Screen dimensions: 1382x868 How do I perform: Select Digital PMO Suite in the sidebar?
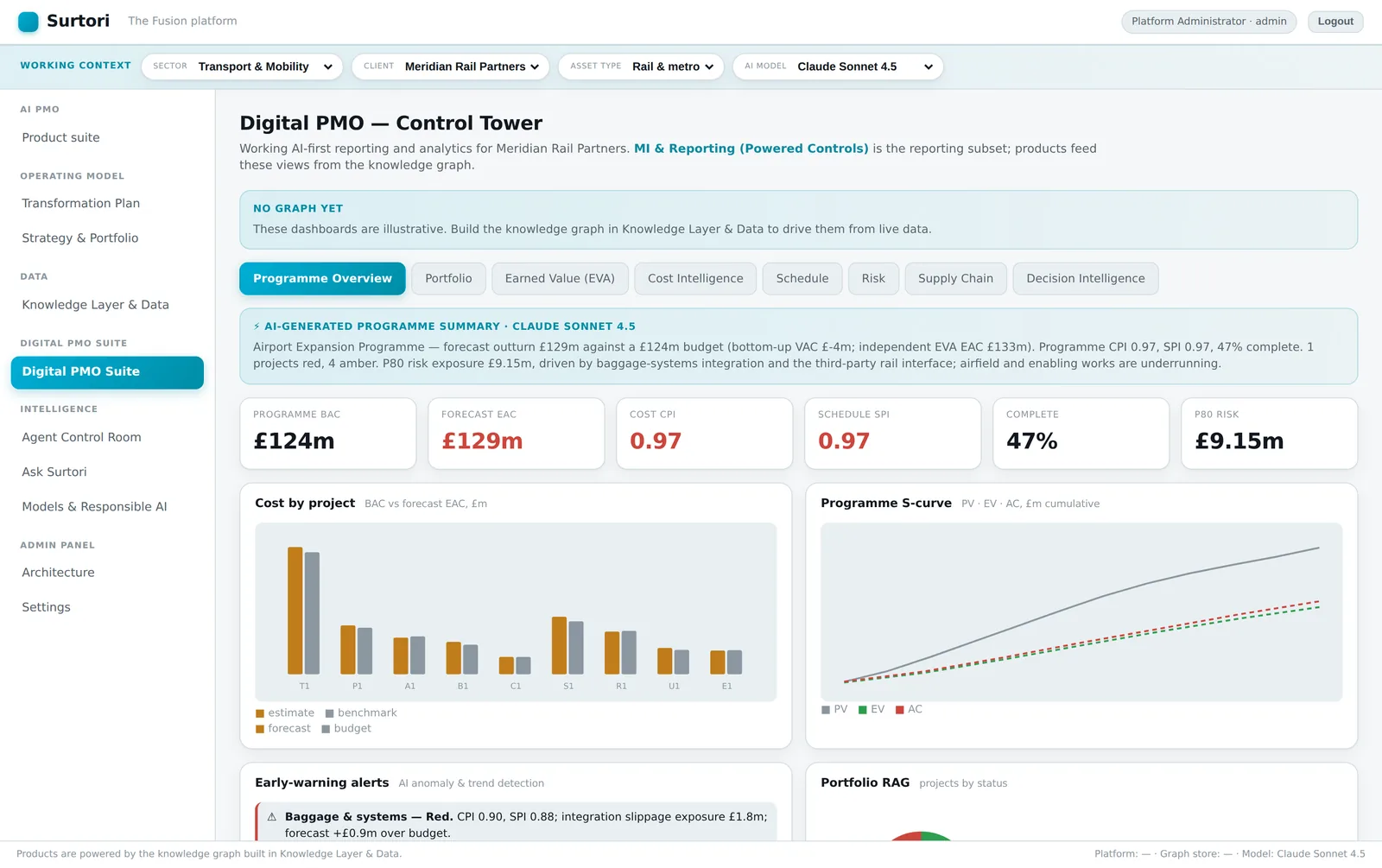pyautogui.click(x=107, y=372)
